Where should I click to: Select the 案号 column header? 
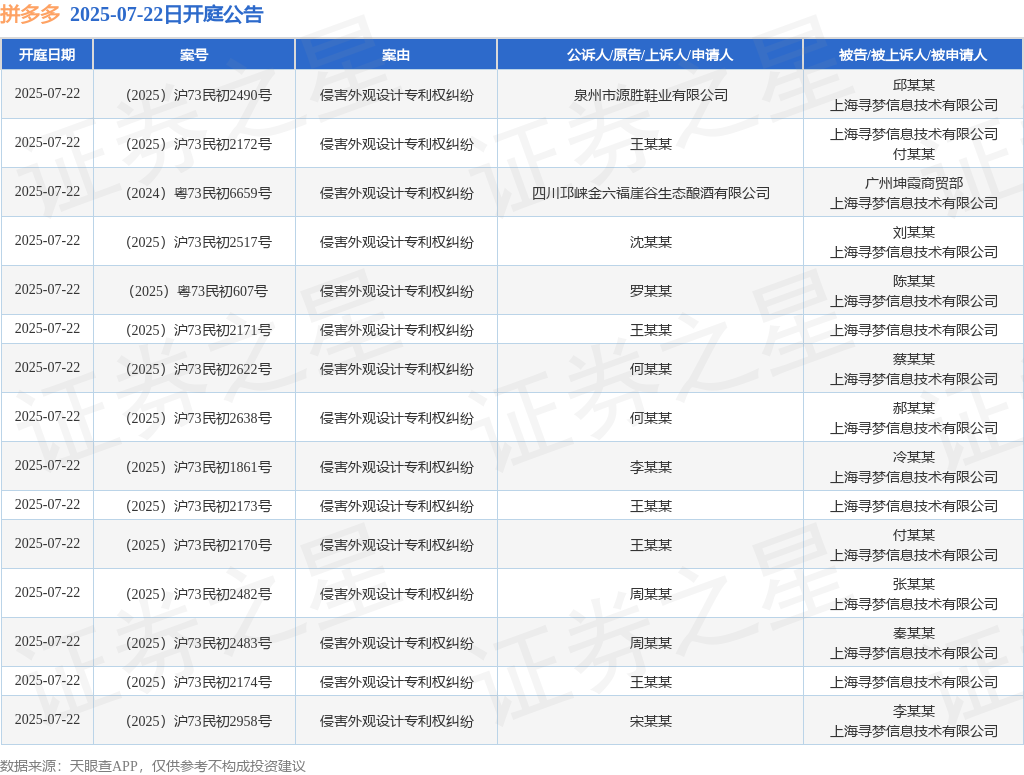point(194,55)
